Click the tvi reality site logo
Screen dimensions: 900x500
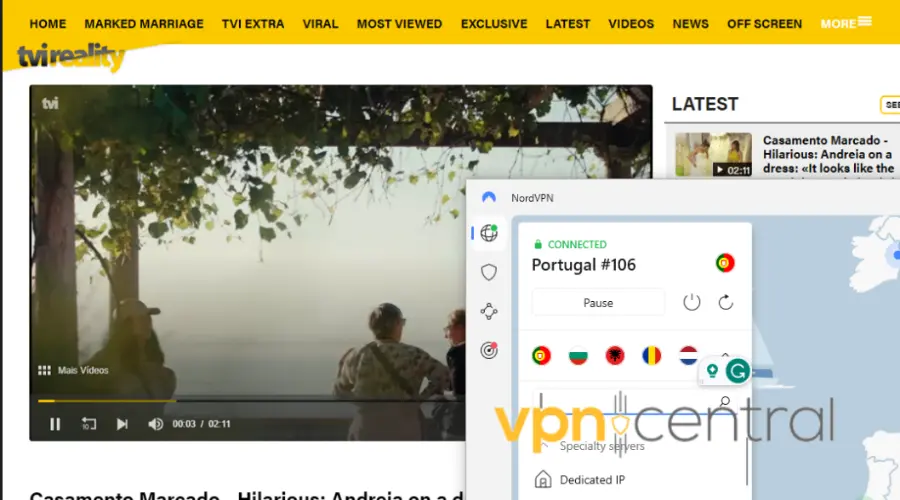[71, 57]
